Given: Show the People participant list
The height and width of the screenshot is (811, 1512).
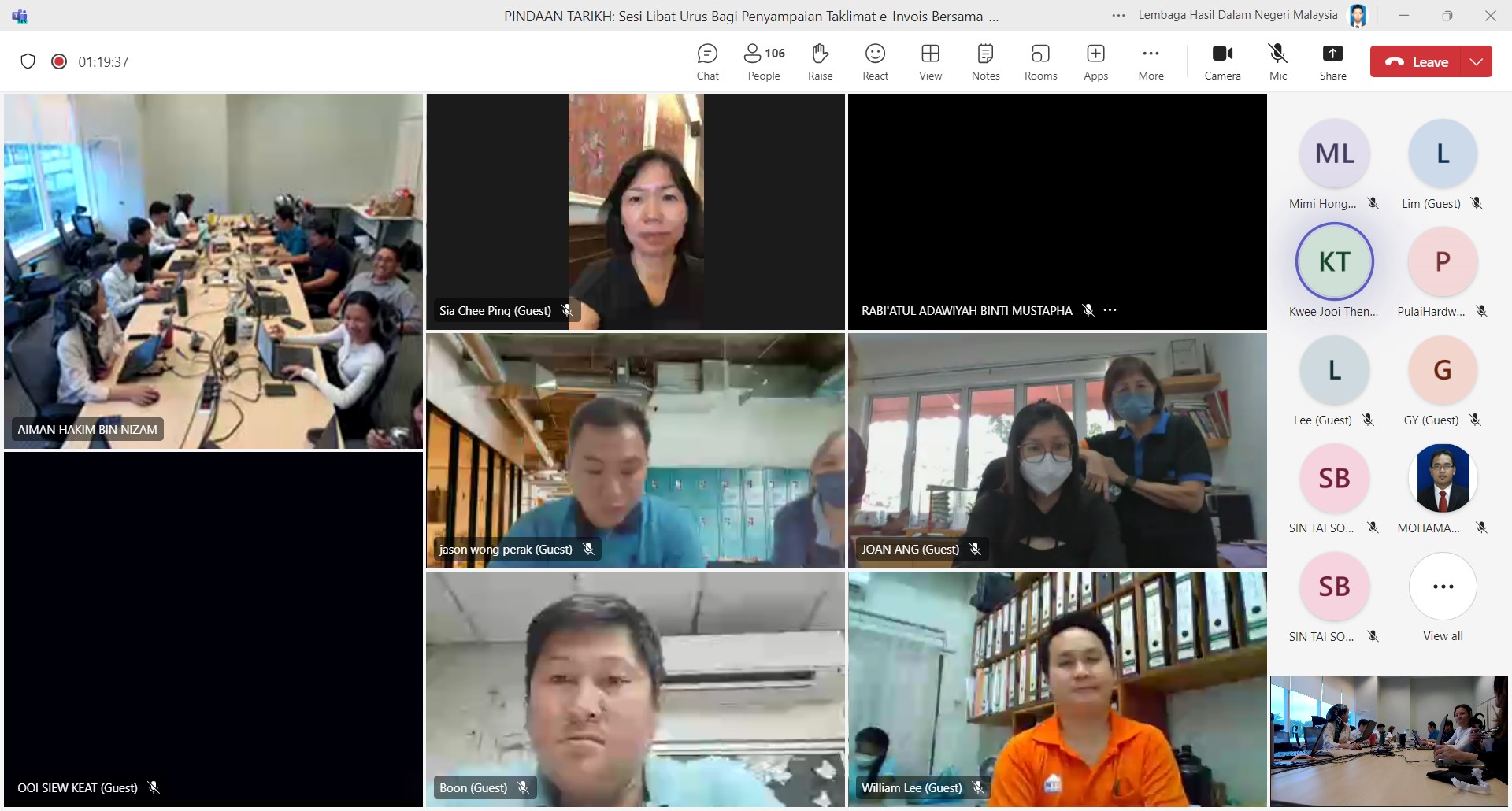Looking at the screenshot, I should click(x=764, y=61).
